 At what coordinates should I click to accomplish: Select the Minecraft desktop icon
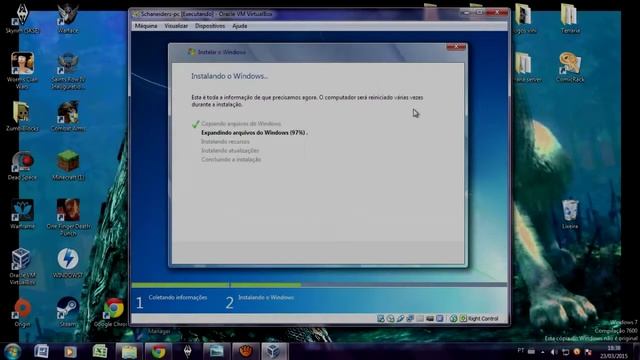click(68, 165)
